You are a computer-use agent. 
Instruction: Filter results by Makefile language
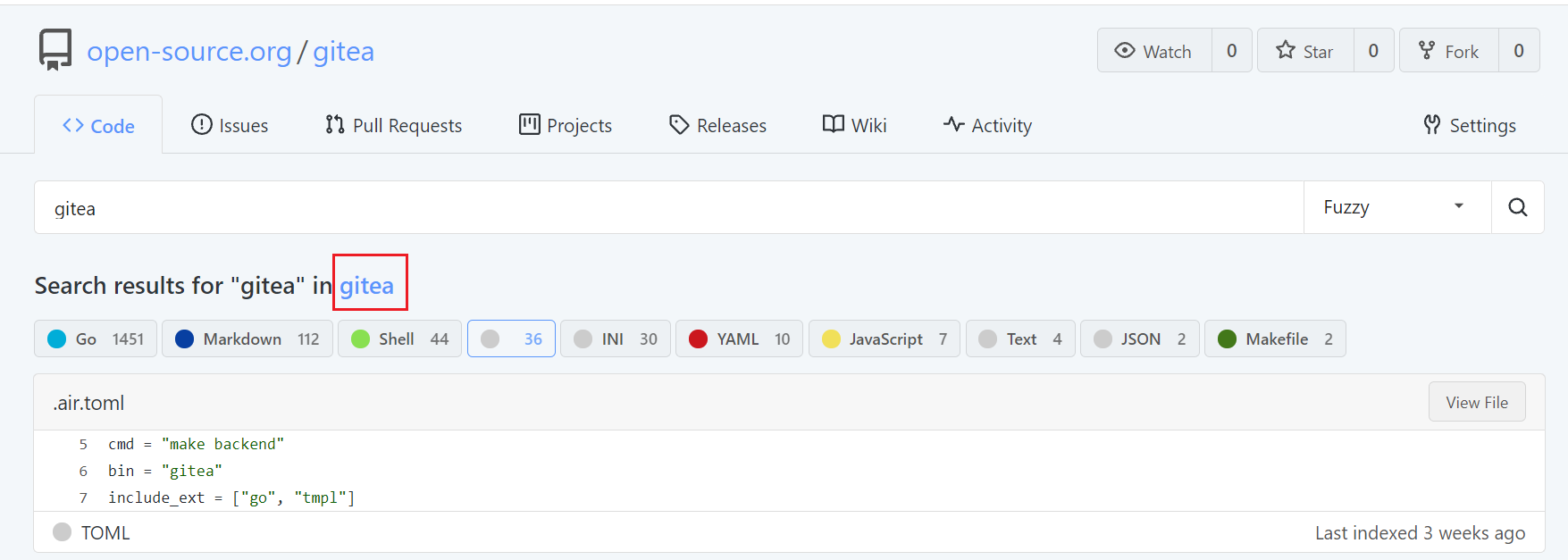1275,339
